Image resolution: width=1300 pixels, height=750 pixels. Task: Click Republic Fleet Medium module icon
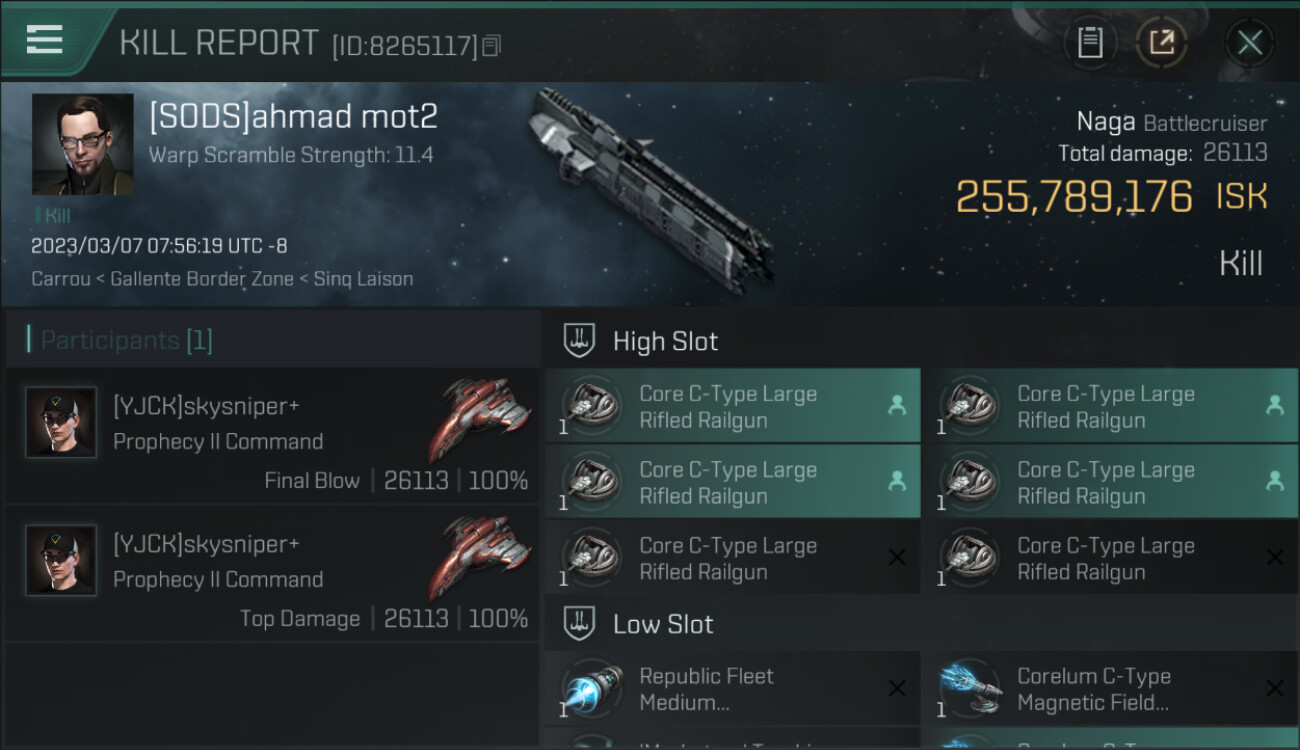[x=591, y=689]
